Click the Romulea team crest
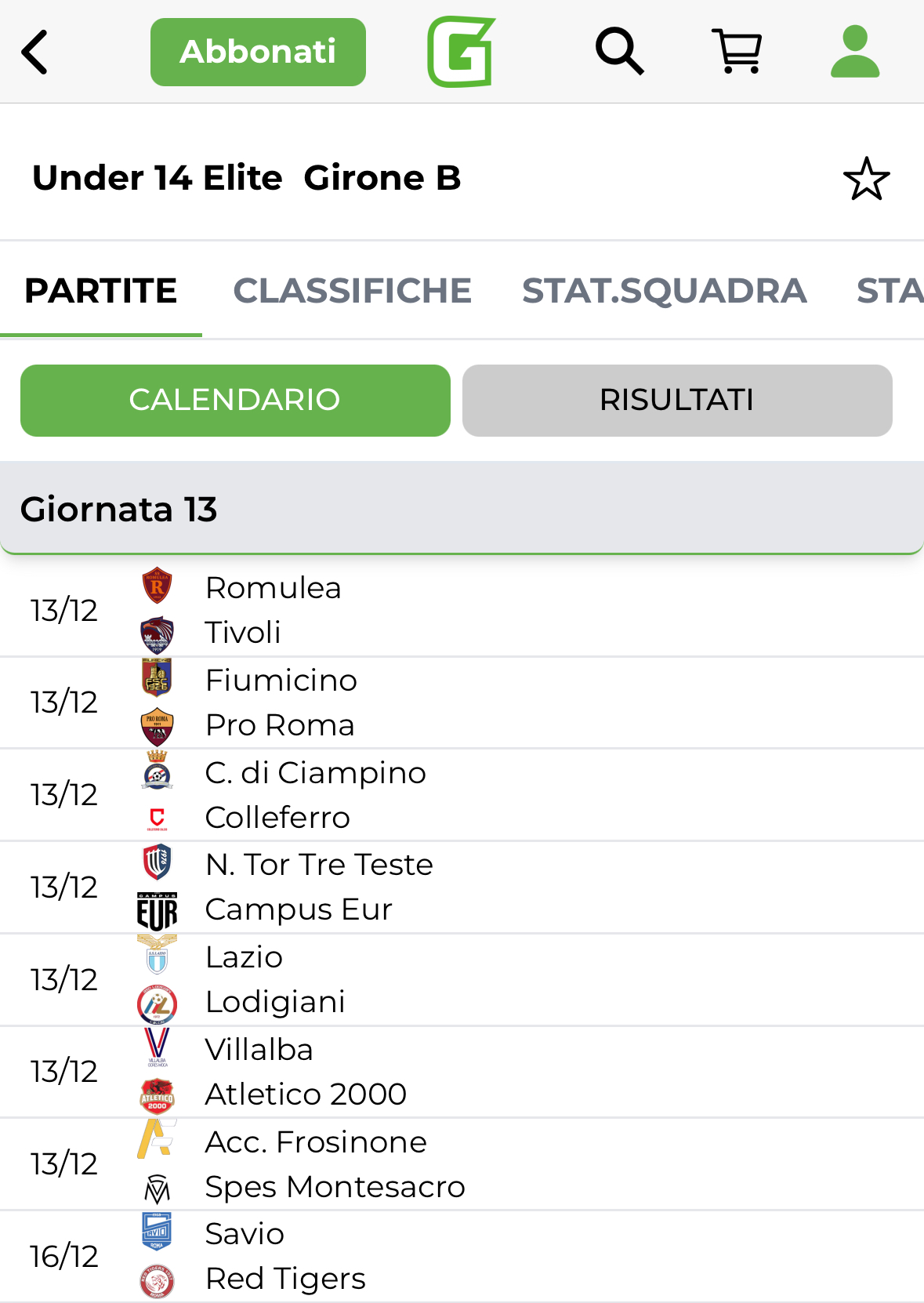Viewport: 924px width, 1303px height. pyautogui.click(x=157, y=586)
